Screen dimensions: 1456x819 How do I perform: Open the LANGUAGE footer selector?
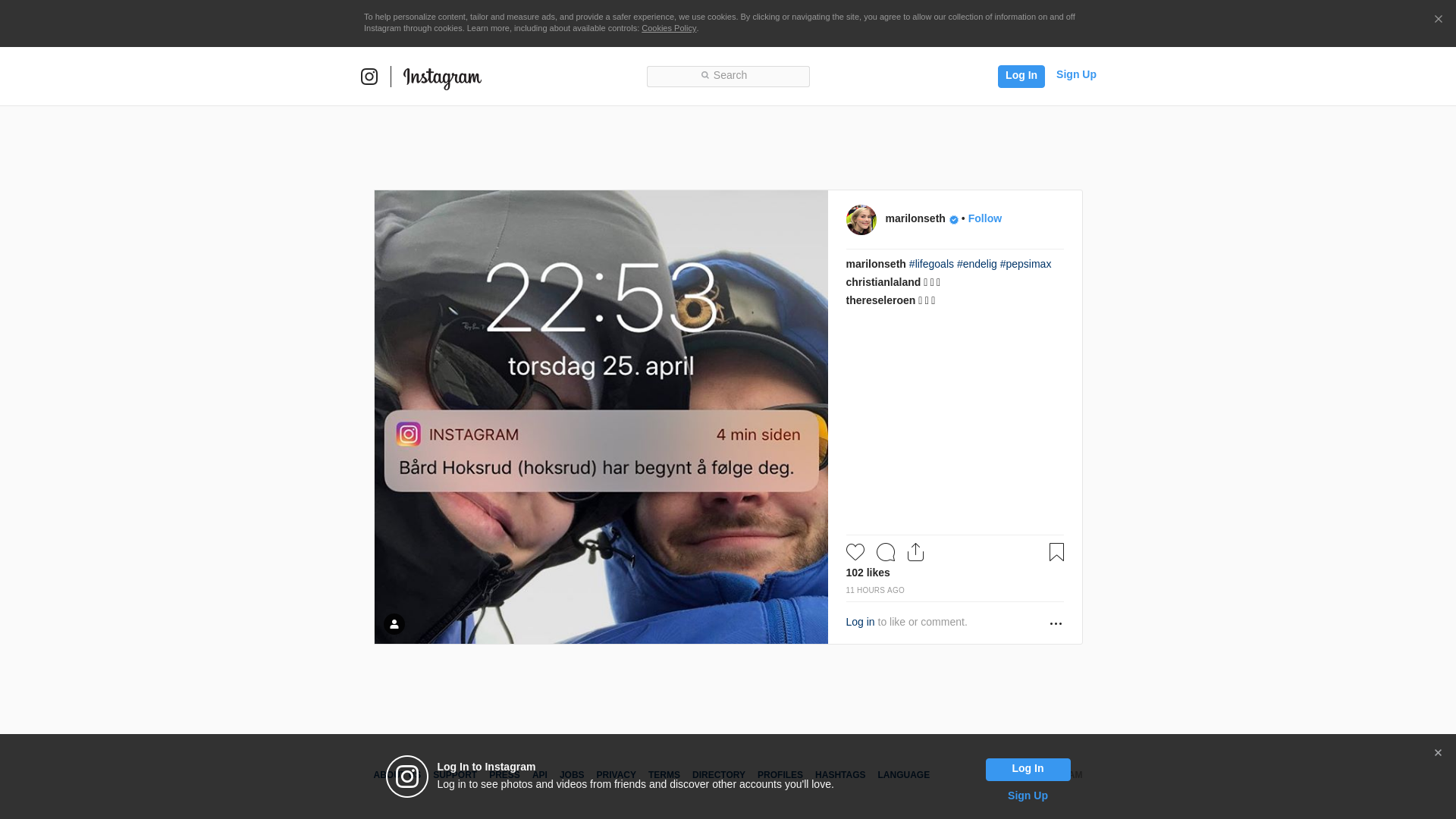tap(903, 775)
